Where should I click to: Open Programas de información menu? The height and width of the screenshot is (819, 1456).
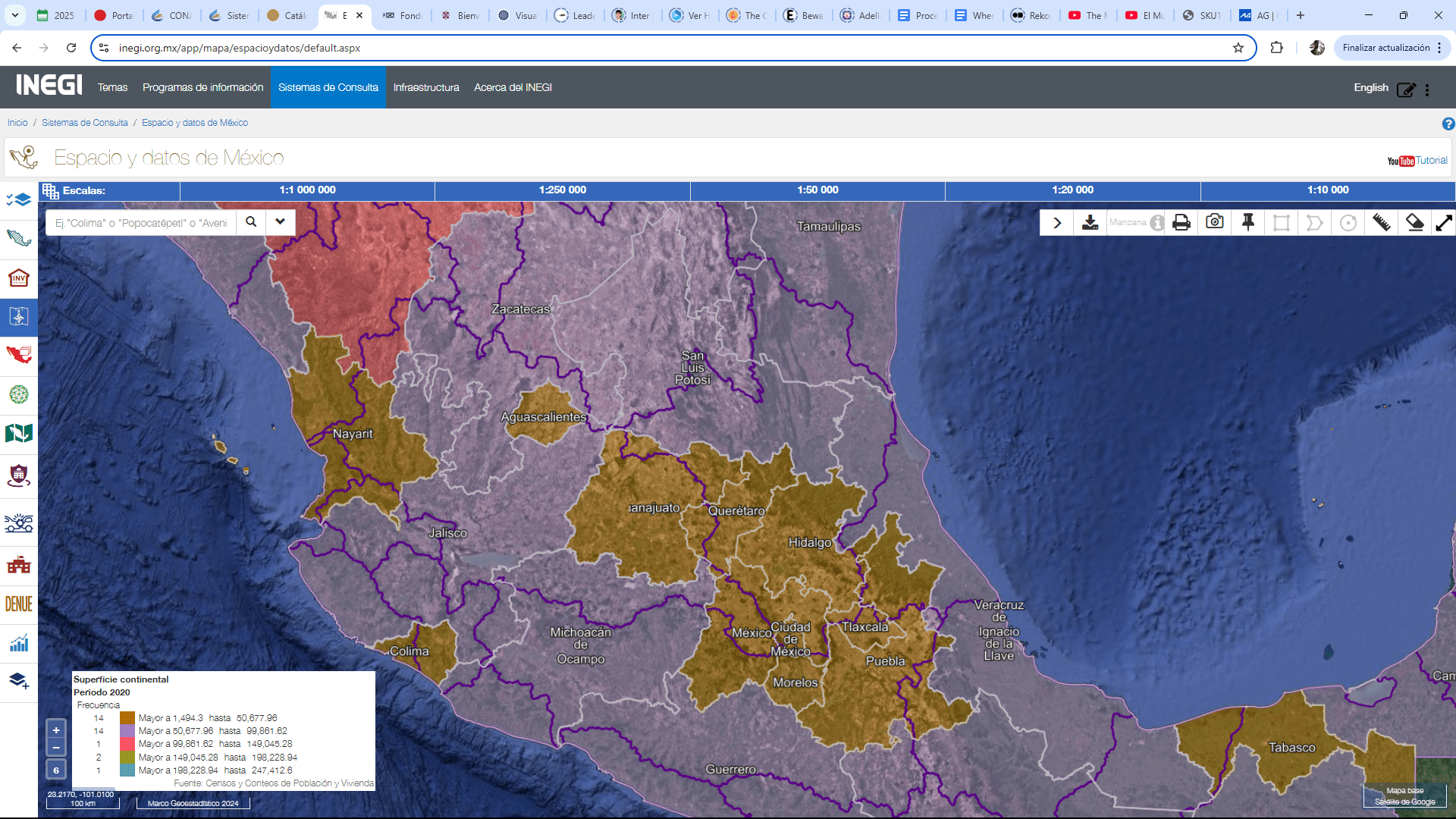point(202,87)
